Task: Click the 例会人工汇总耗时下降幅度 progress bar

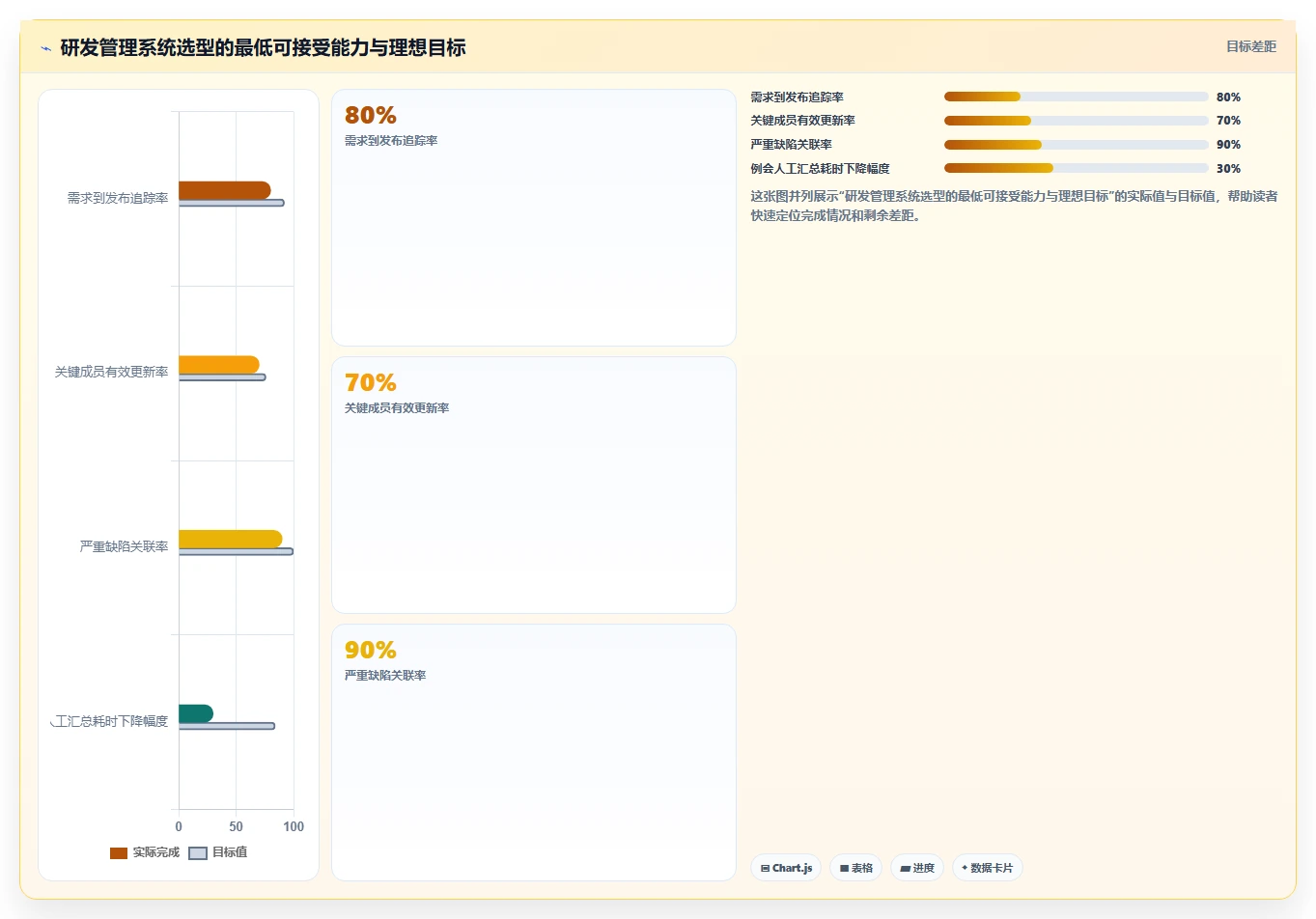Action: click(x=1076, y=168)
